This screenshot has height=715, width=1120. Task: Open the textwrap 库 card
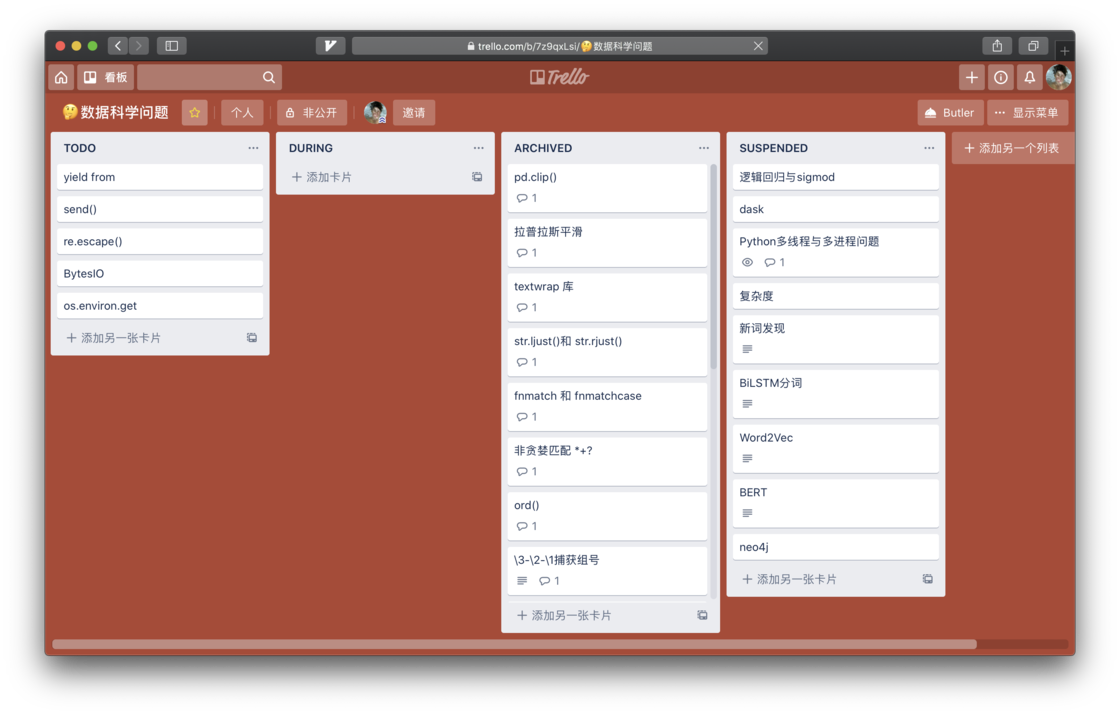606,297
